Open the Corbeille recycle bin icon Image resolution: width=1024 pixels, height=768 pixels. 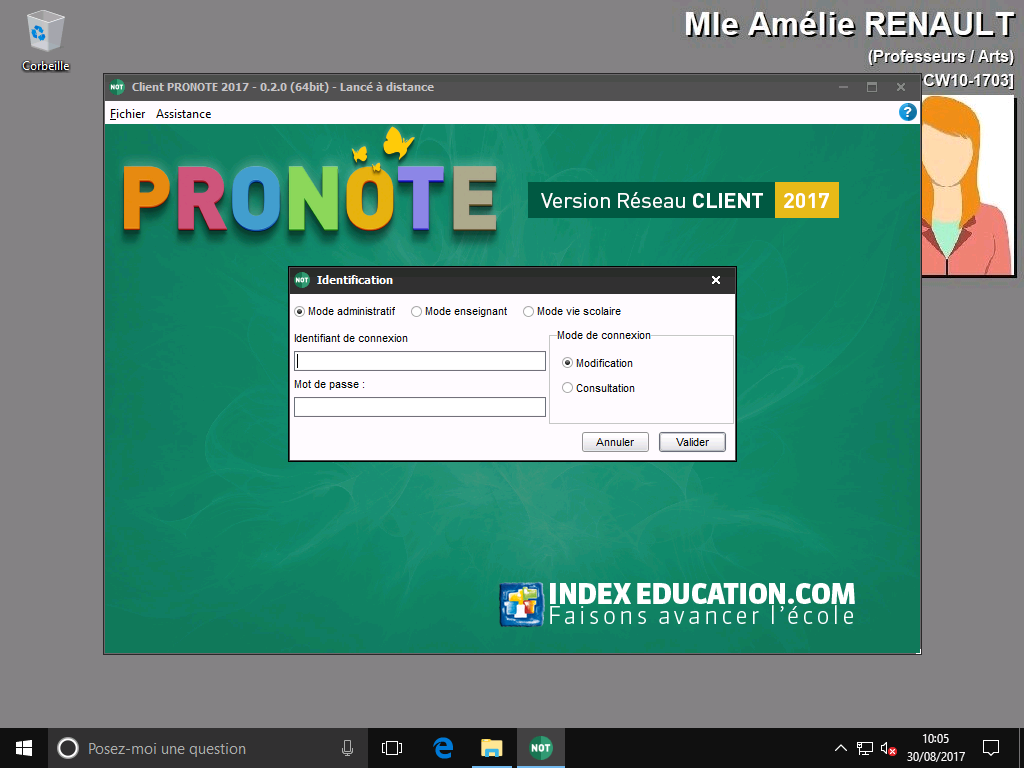coord(45,40)
